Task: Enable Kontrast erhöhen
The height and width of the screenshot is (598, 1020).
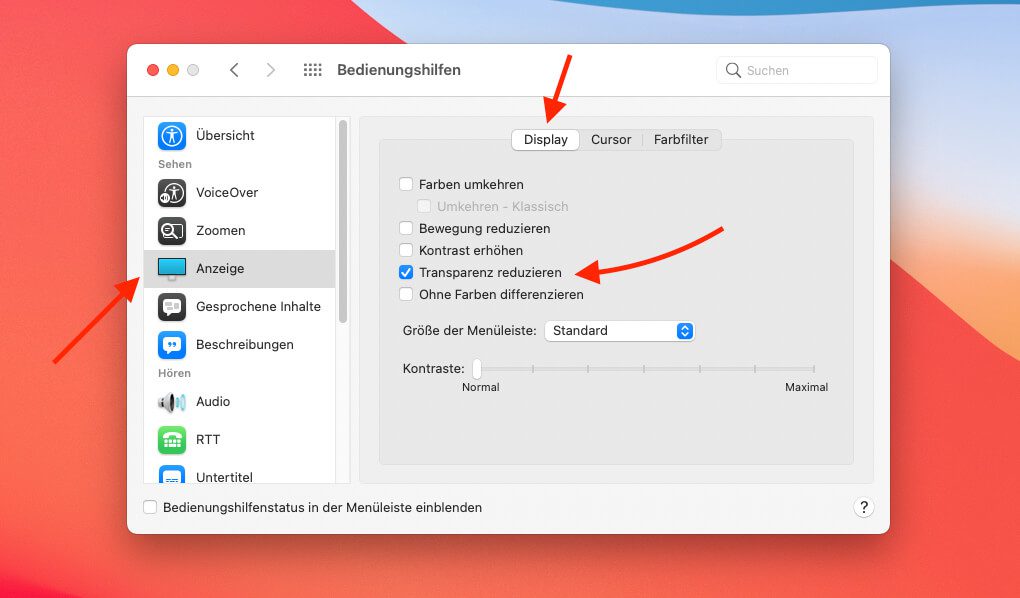Action: pos(406,250)
